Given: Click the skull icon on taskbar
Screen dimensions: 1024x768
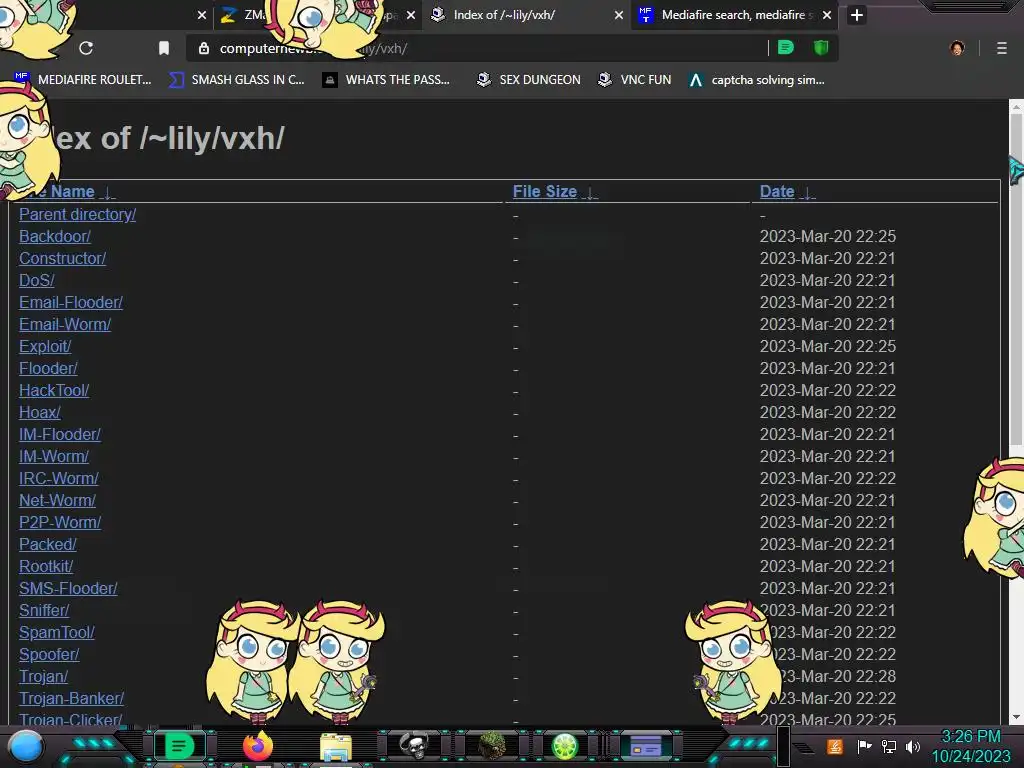Looking at the screenshot, I should coord(413,746).
